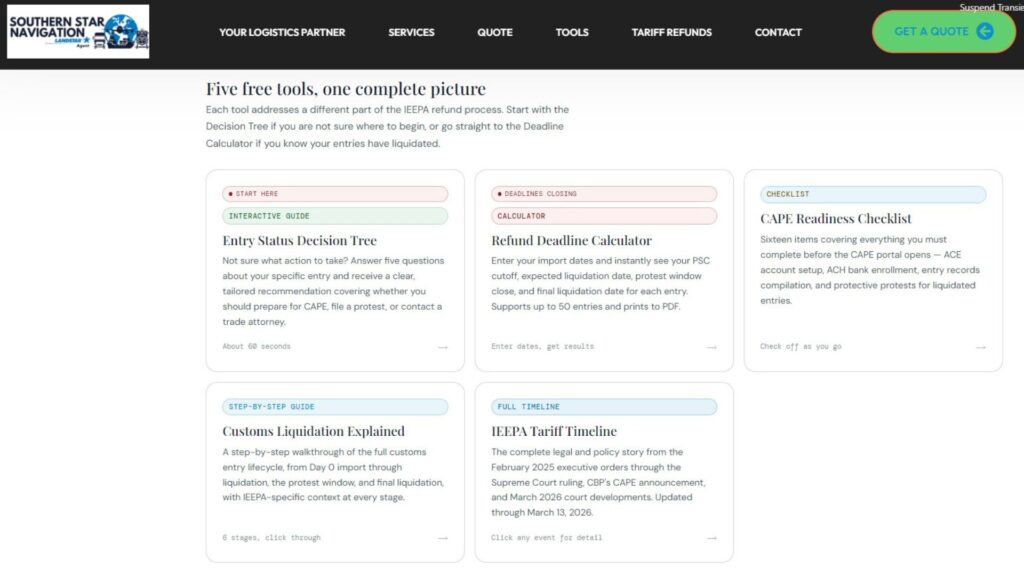Click arrow on Entry Status Decision Tree card
Image resolution: width=1024 pixels, height=576 pixels.
pos(443,347)
